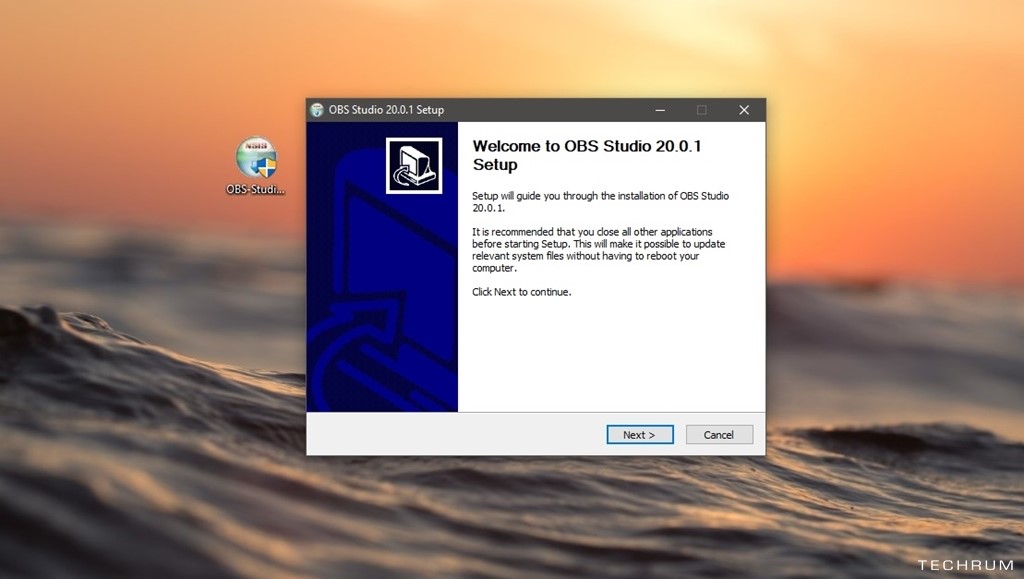Minimize the OBS Studio Setup window

(x=660, y=110)
